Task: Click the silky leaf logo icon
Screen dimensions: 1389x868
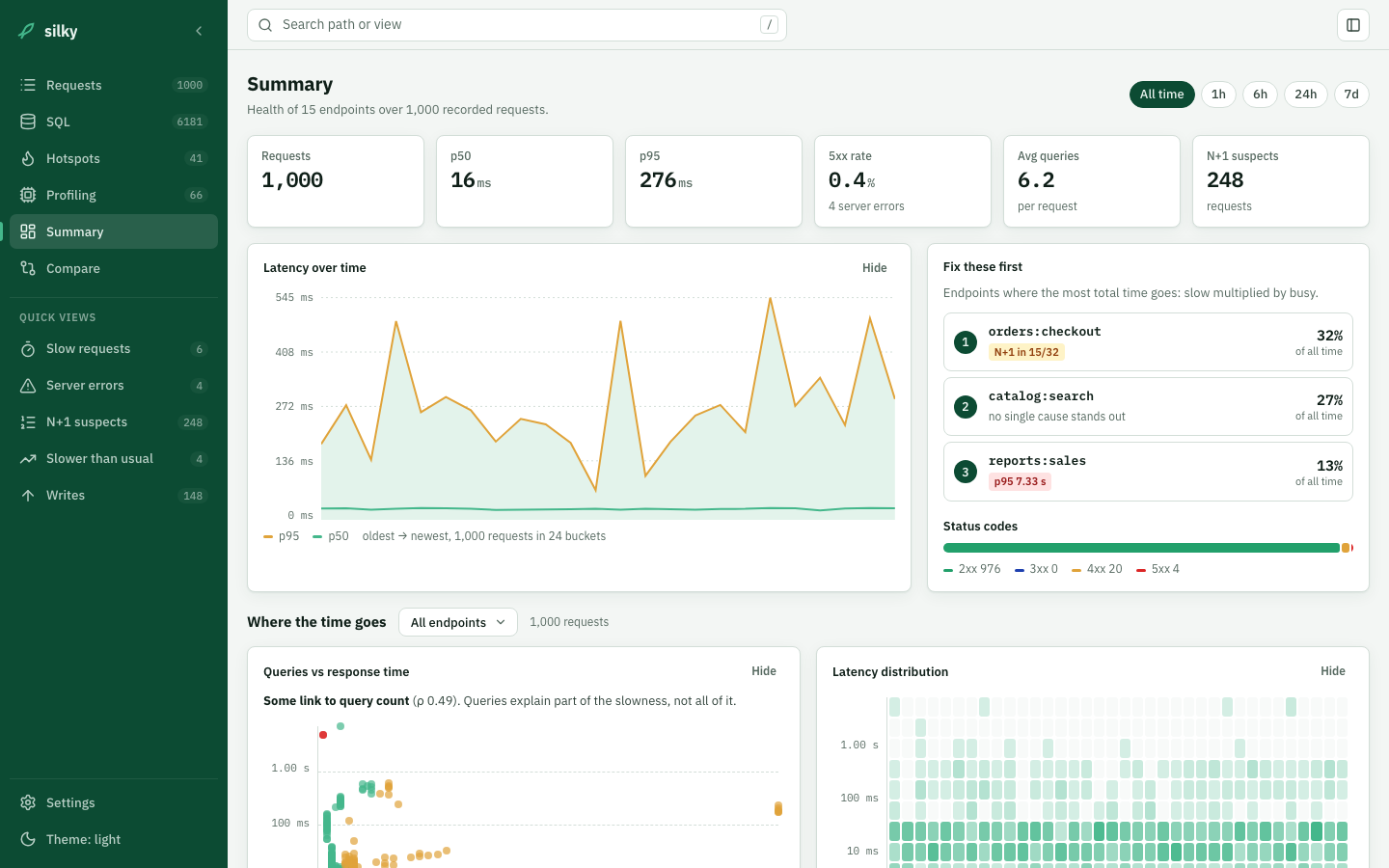Action: (27, 31)
